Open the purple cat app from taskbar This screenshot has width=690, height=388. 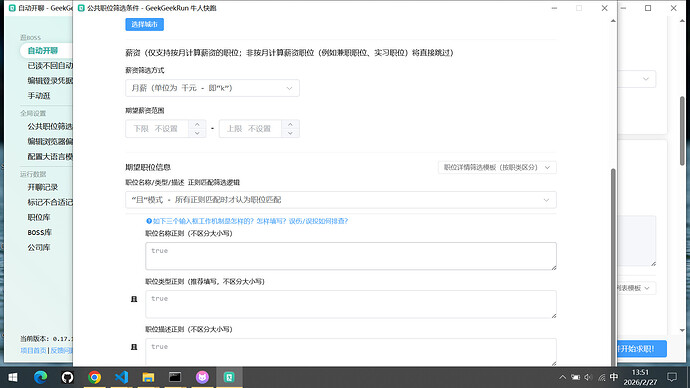[202, 377]
